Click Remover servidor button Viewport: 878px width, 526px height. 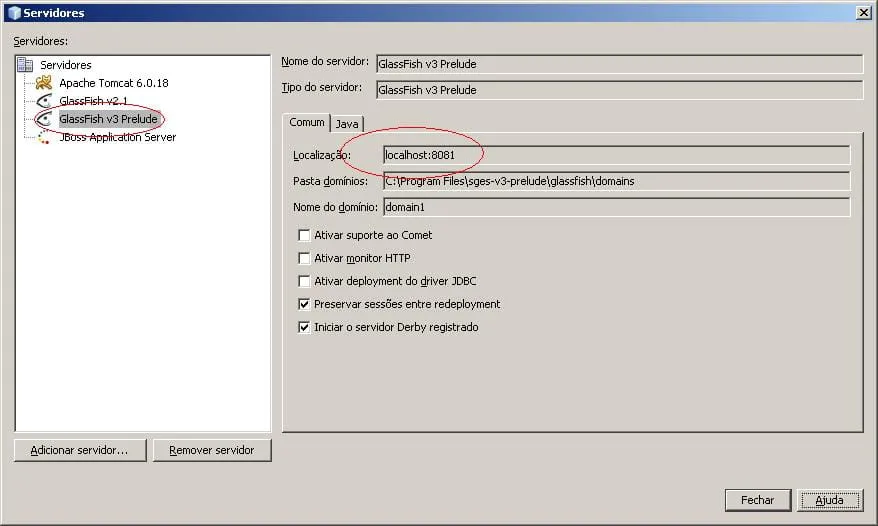tap(212, 450)
